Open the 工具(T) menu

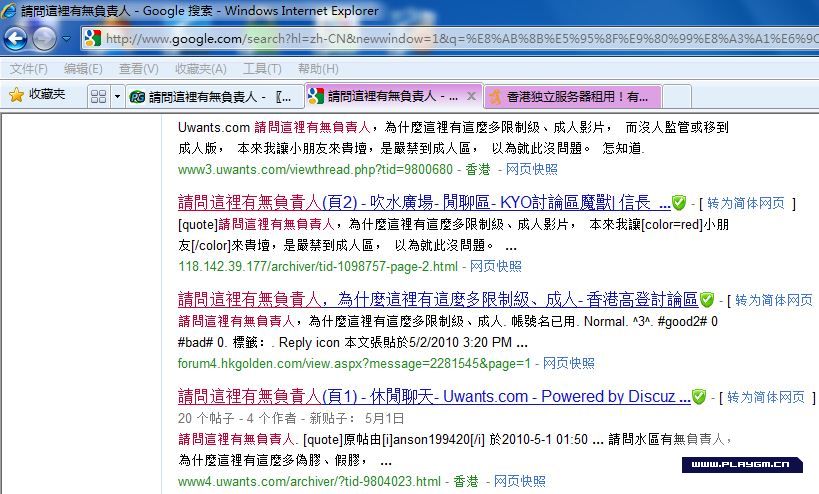pyautogui.click(x=262, y=68)
